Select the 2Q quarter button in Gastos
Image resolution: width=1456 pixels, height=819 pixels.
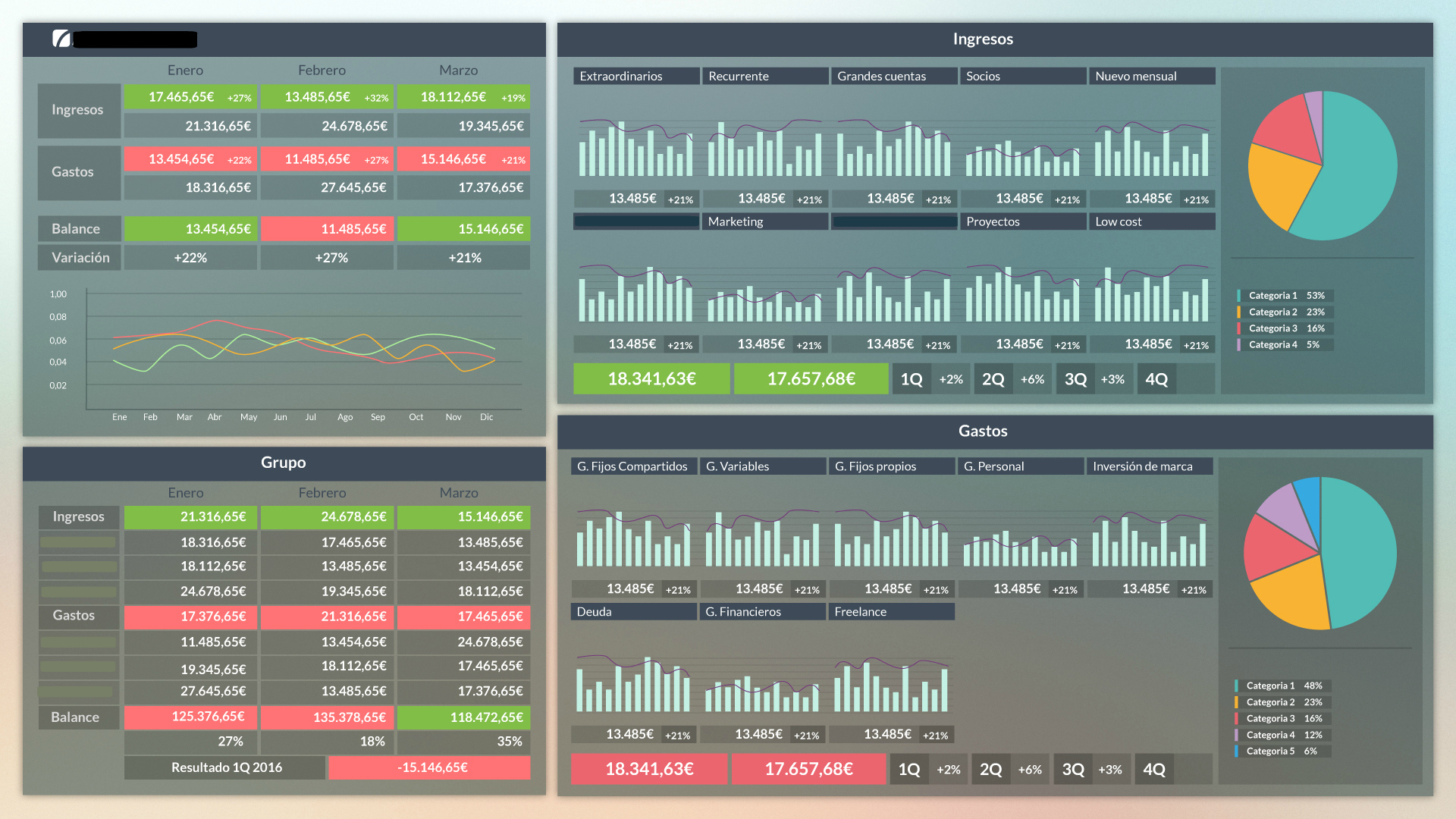(991, 770)
